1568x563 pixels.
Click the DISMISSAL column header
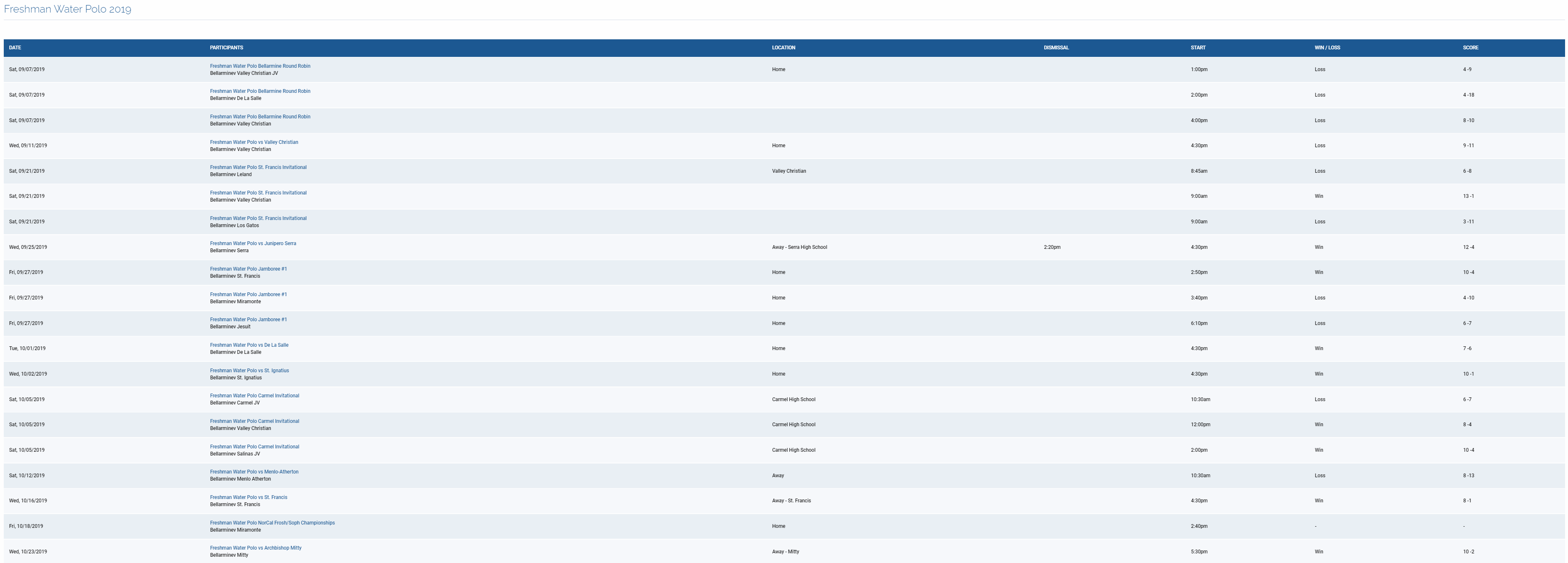[1056, 48]
